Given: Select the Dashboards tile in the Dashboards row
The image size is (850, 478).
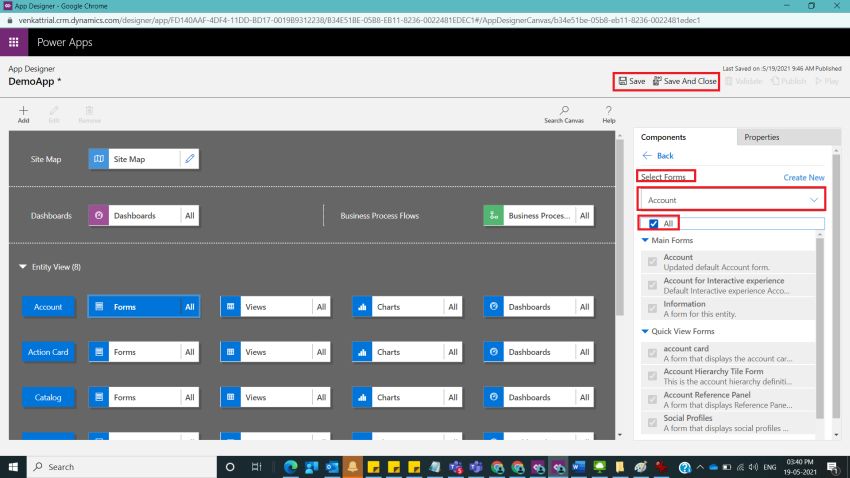Looking at the screenshot, I should tap(133, 215).
